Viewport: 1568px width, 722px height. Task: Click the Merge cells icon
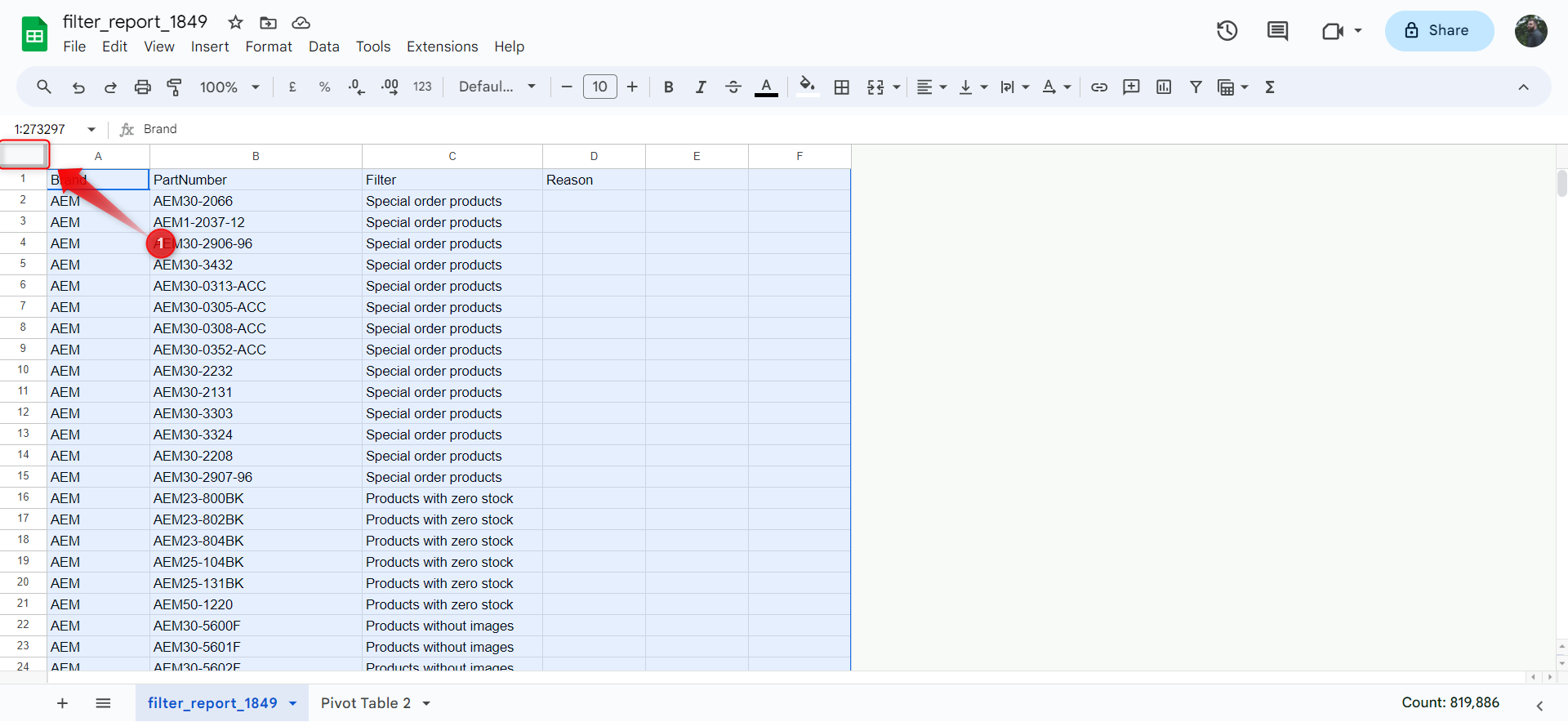[x=875, y=87]
